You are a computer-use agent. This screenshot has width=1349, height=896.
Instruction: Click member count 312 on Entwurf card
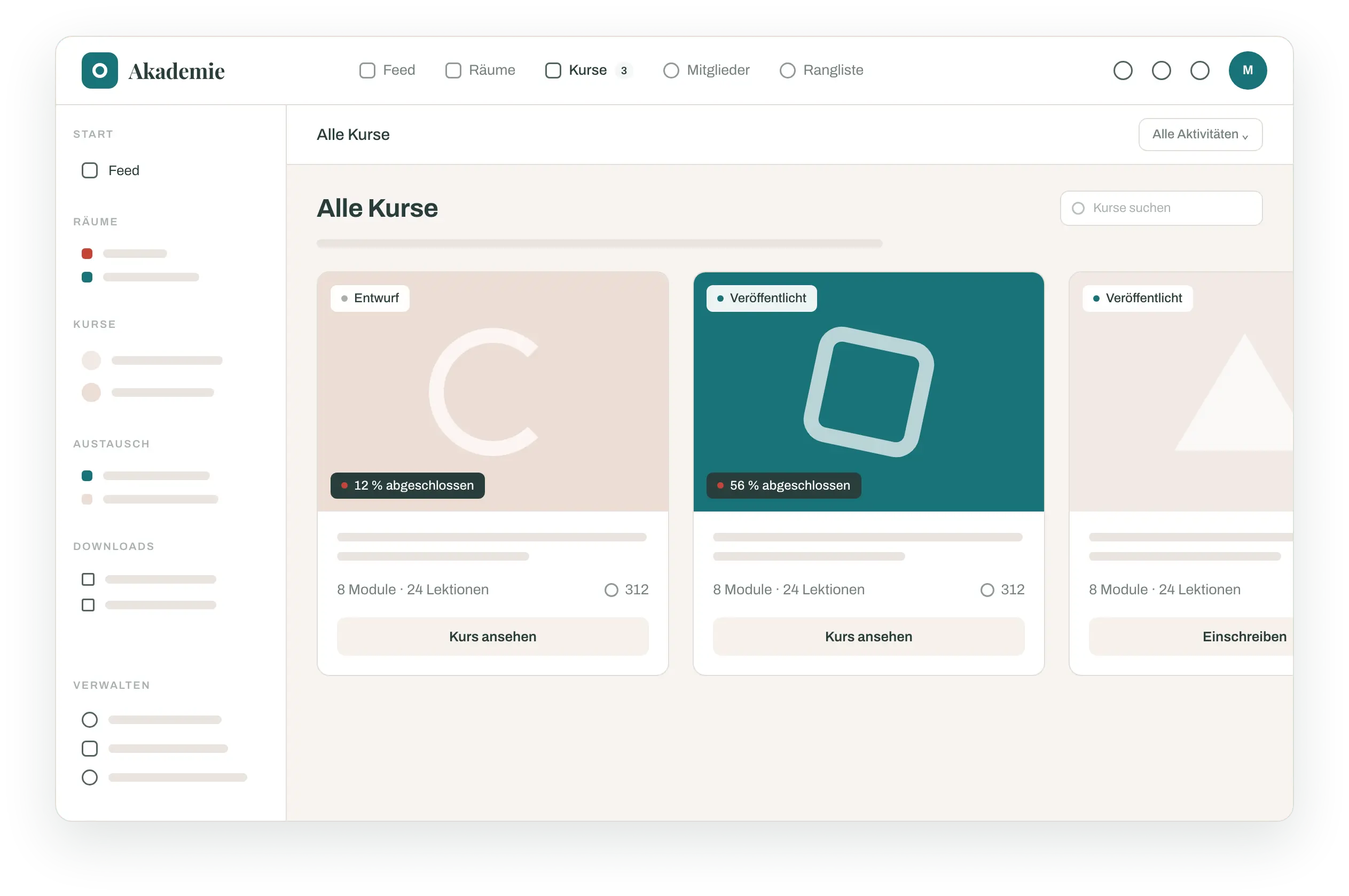626,589
